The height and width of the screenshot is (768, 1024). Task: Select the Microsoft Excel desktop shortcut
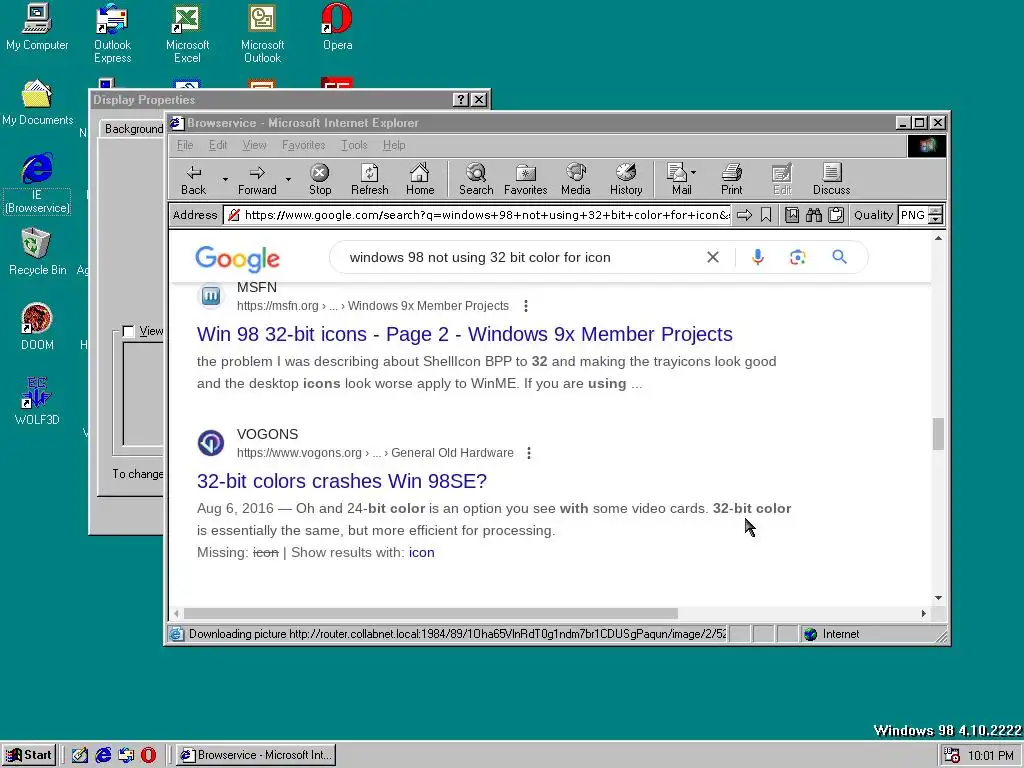[x=187, y=33]
